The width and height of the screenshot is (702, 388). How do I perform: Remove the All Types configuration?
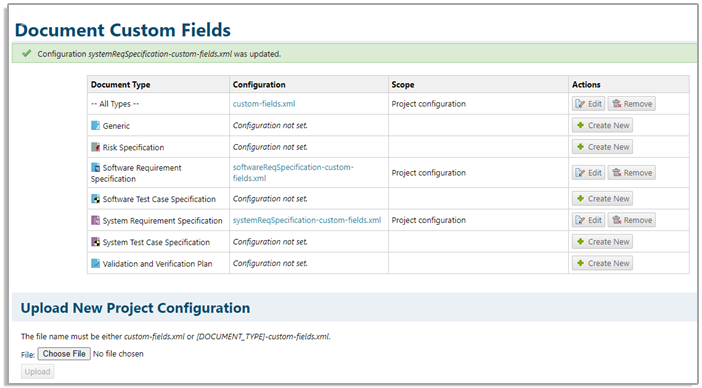[x=631, y=104]
